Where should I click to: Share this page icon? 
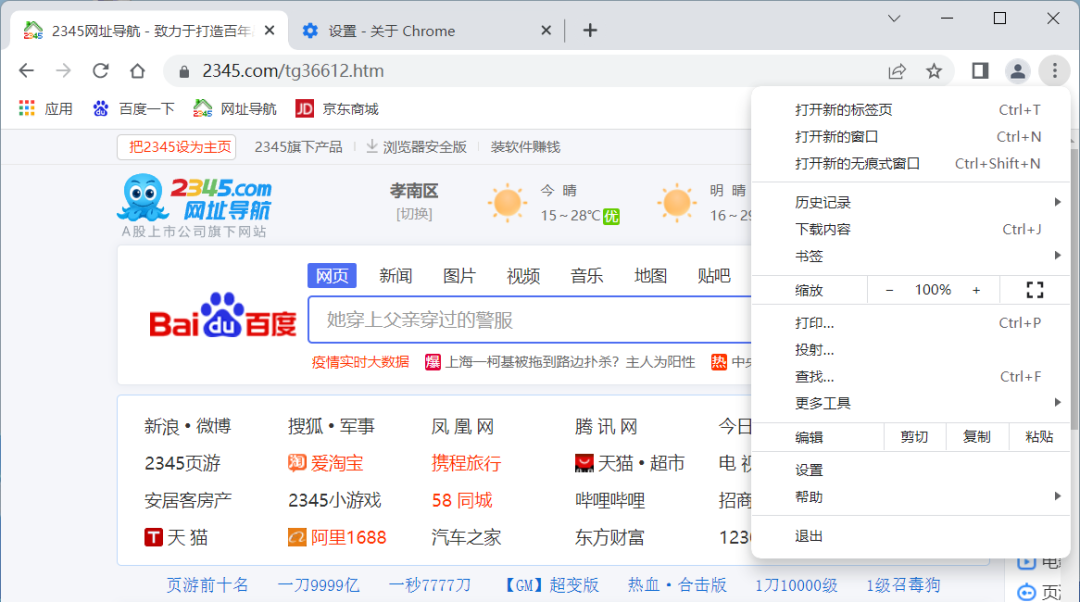(x=897, y=71)
